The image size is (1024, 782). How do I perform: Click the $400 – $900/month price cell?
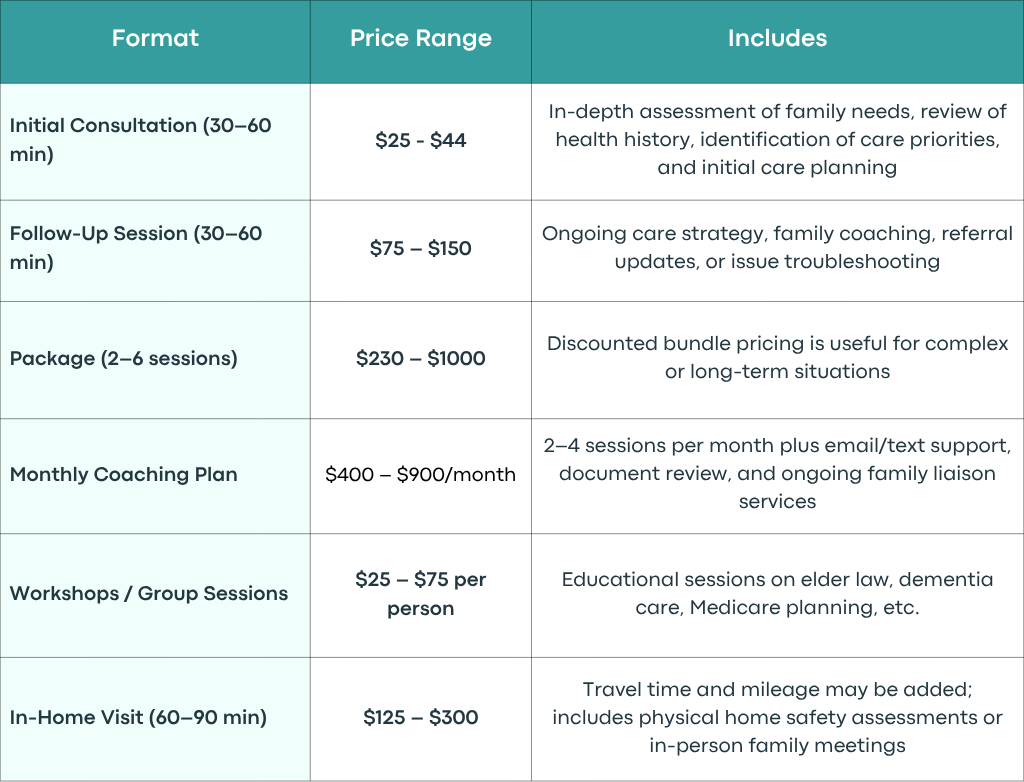click(421, 475)
